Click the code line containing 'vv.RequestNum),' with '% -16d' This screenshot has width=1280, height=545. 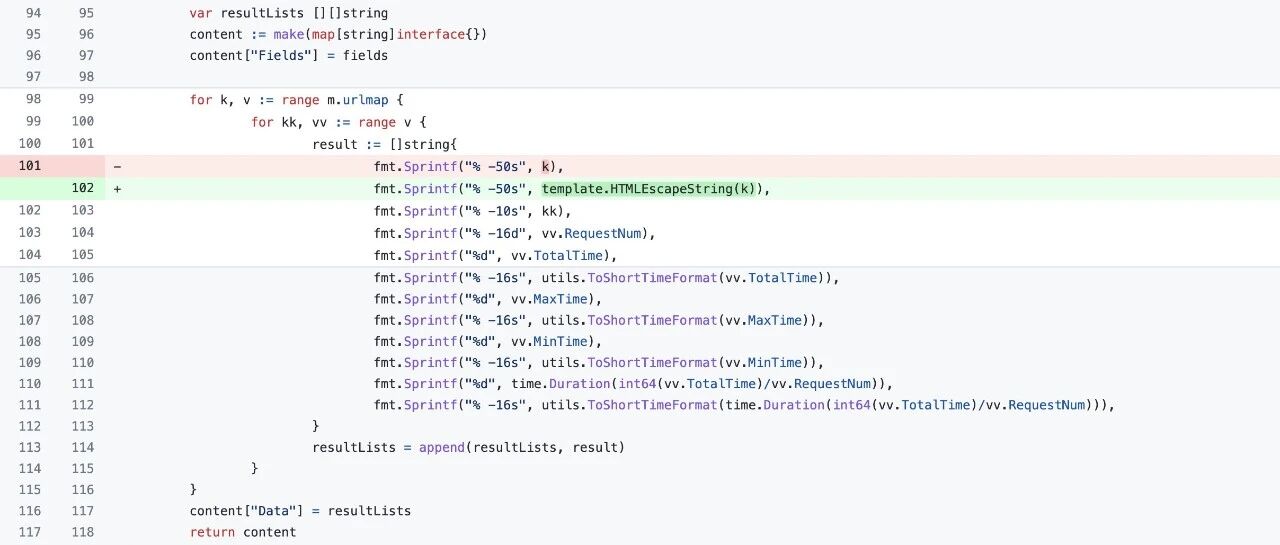[515, 233]
